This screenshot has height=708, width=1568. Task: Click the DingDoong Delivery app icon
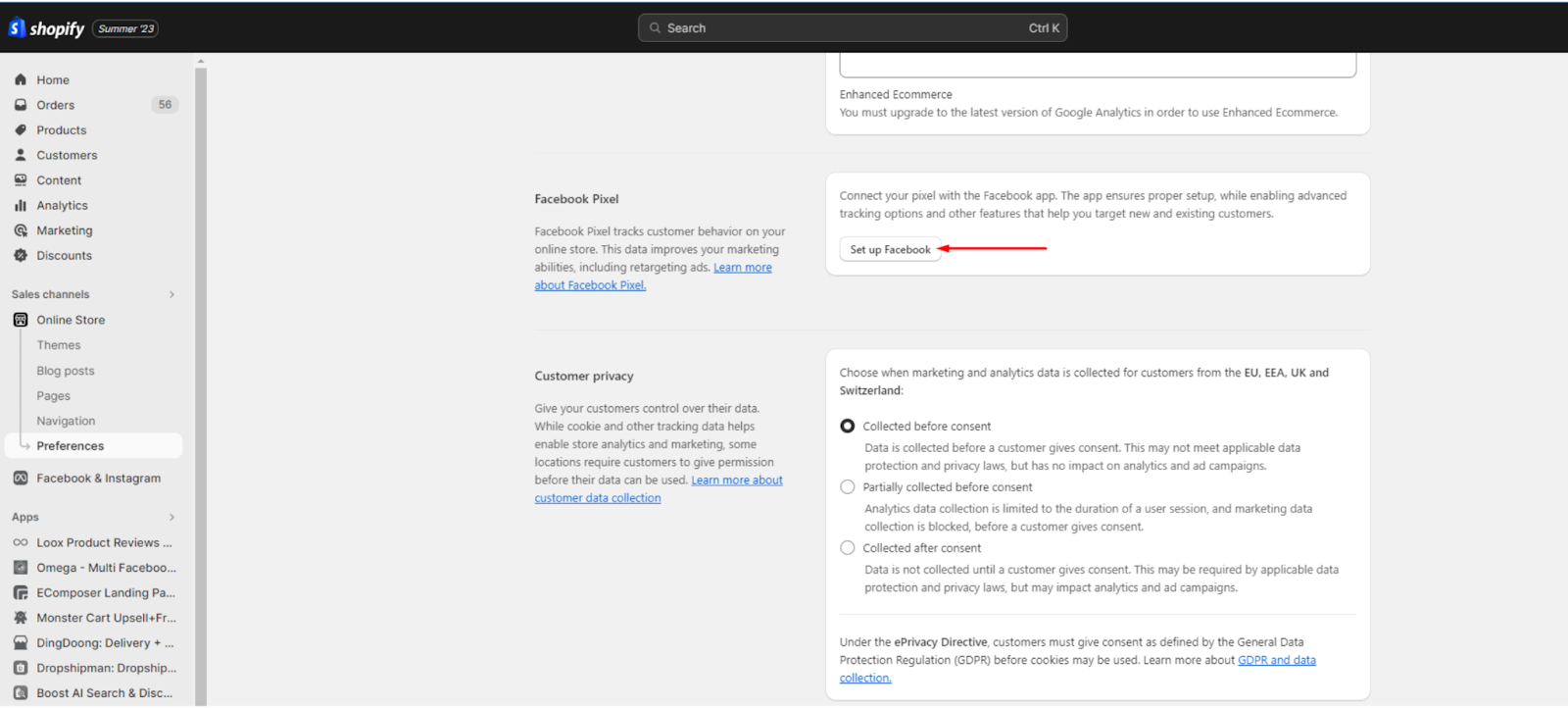point(21,643)
